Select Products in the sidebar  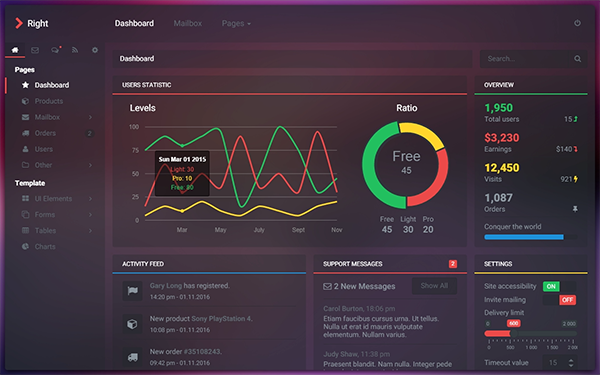49,101
